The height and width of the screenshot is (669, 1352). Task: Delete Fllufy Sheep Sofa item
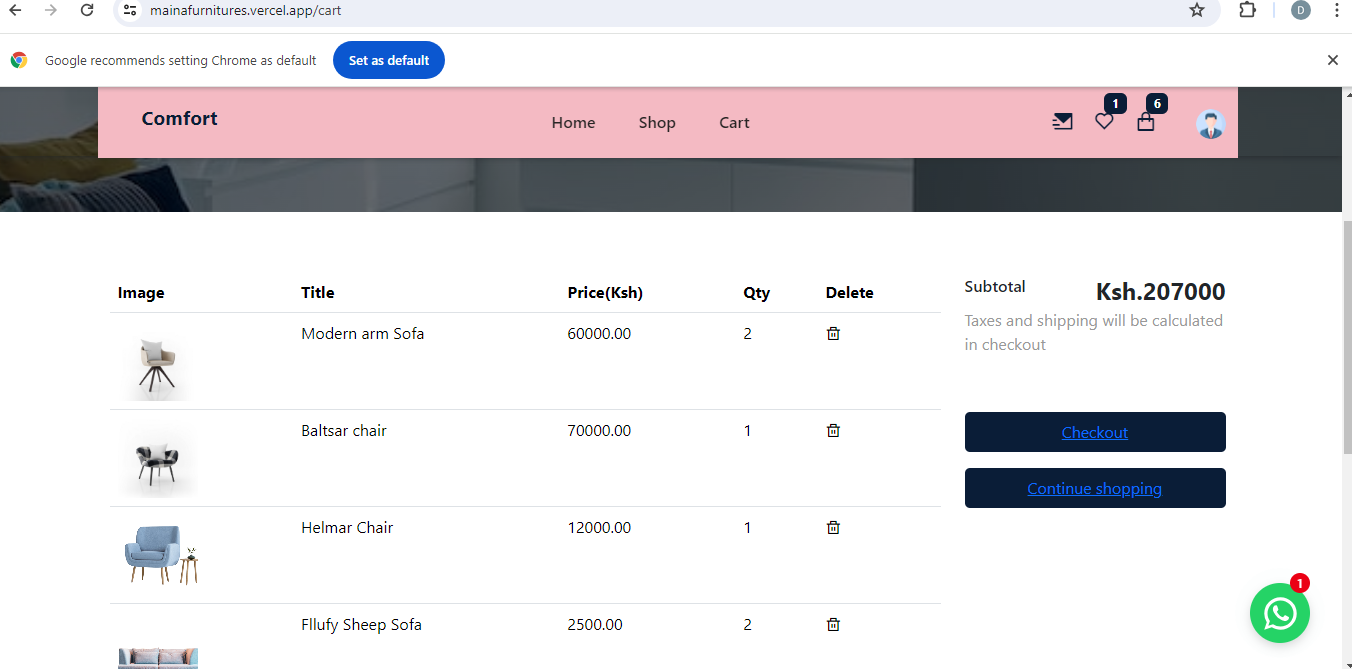click(x=833, y=625)
